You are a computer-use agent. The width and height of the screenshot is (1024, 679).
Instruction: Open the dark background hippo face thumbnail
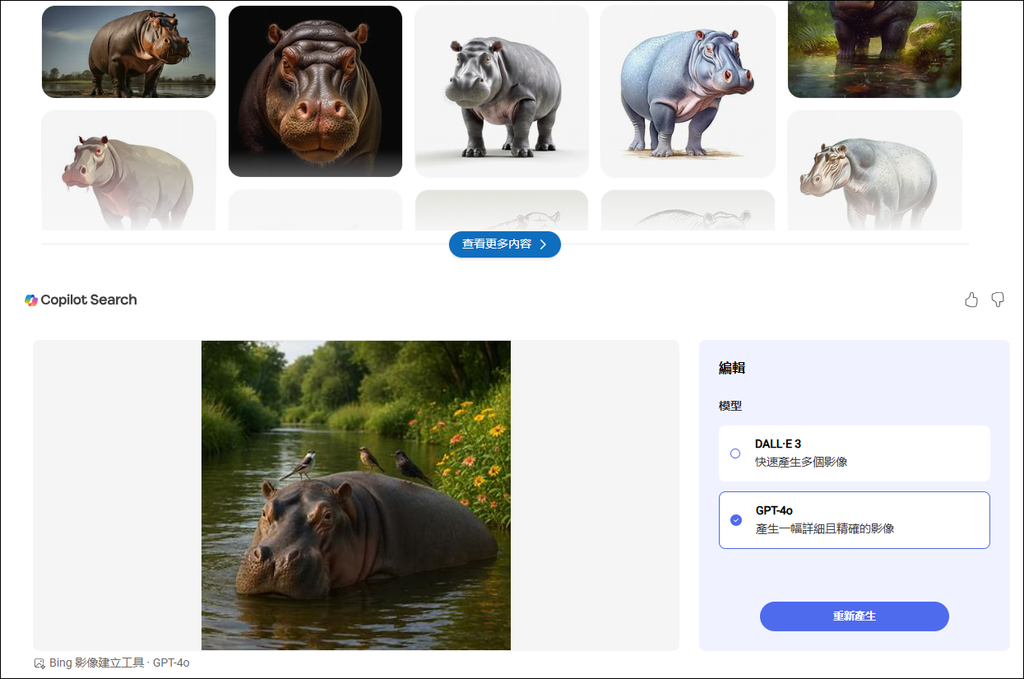[315, 91]
